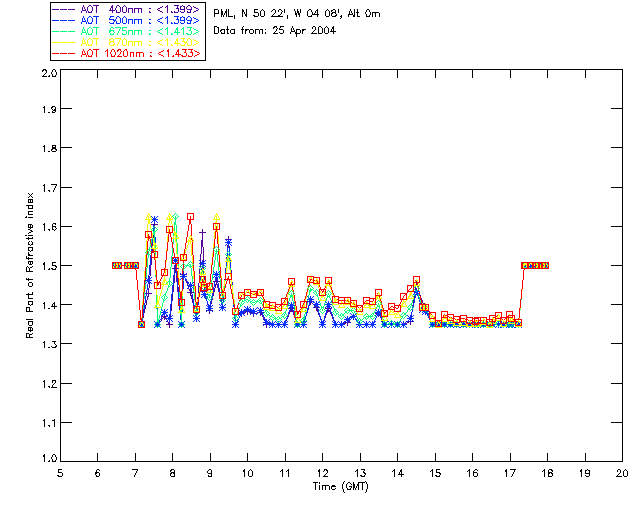This screenshot has width=640, height=512.
Task: Click the 2.0 y-axis label
Action: click(x=49, y=73)
